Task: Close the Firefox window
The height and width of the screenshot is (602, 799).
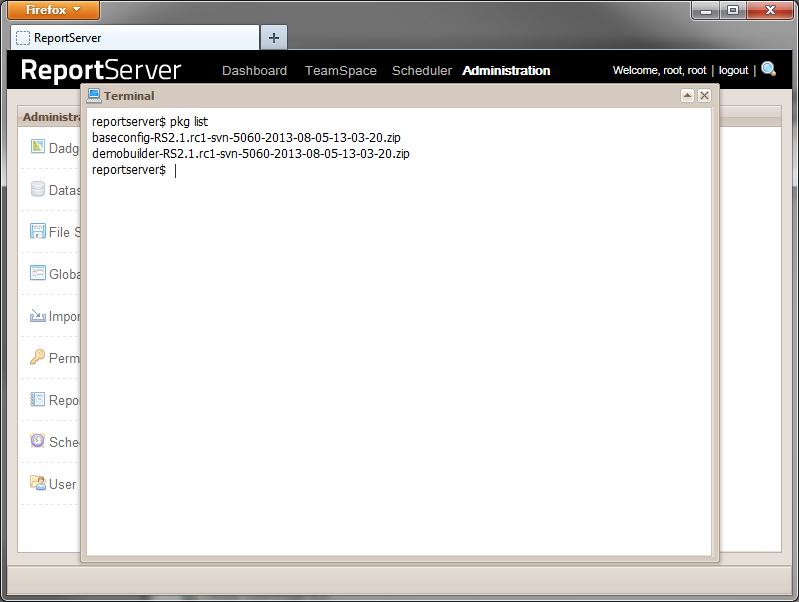Action: click(770, 10)
